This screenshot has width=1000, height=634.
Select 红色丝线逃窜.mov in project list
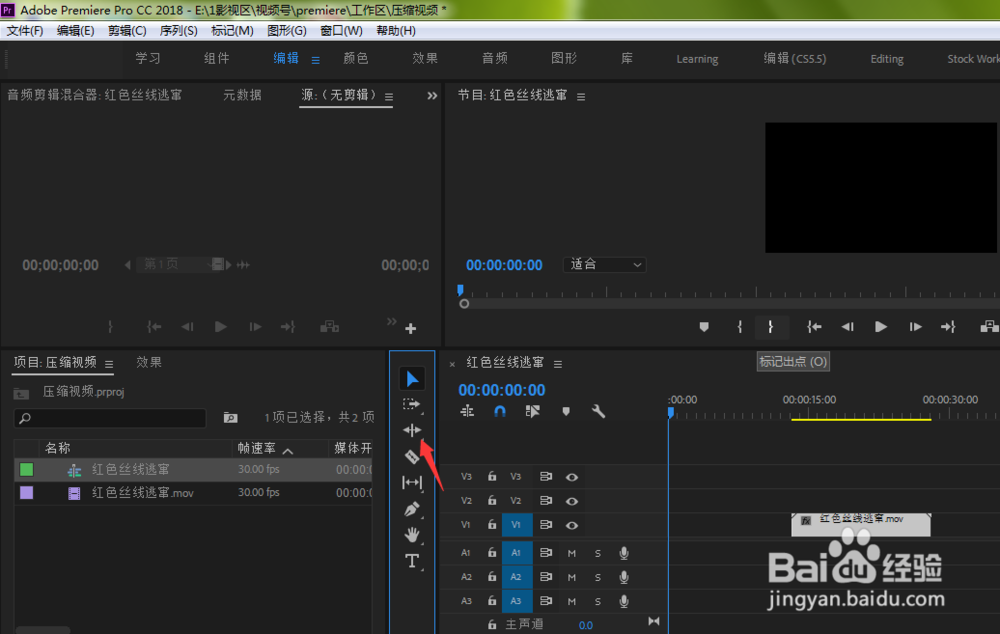(142, 493)
